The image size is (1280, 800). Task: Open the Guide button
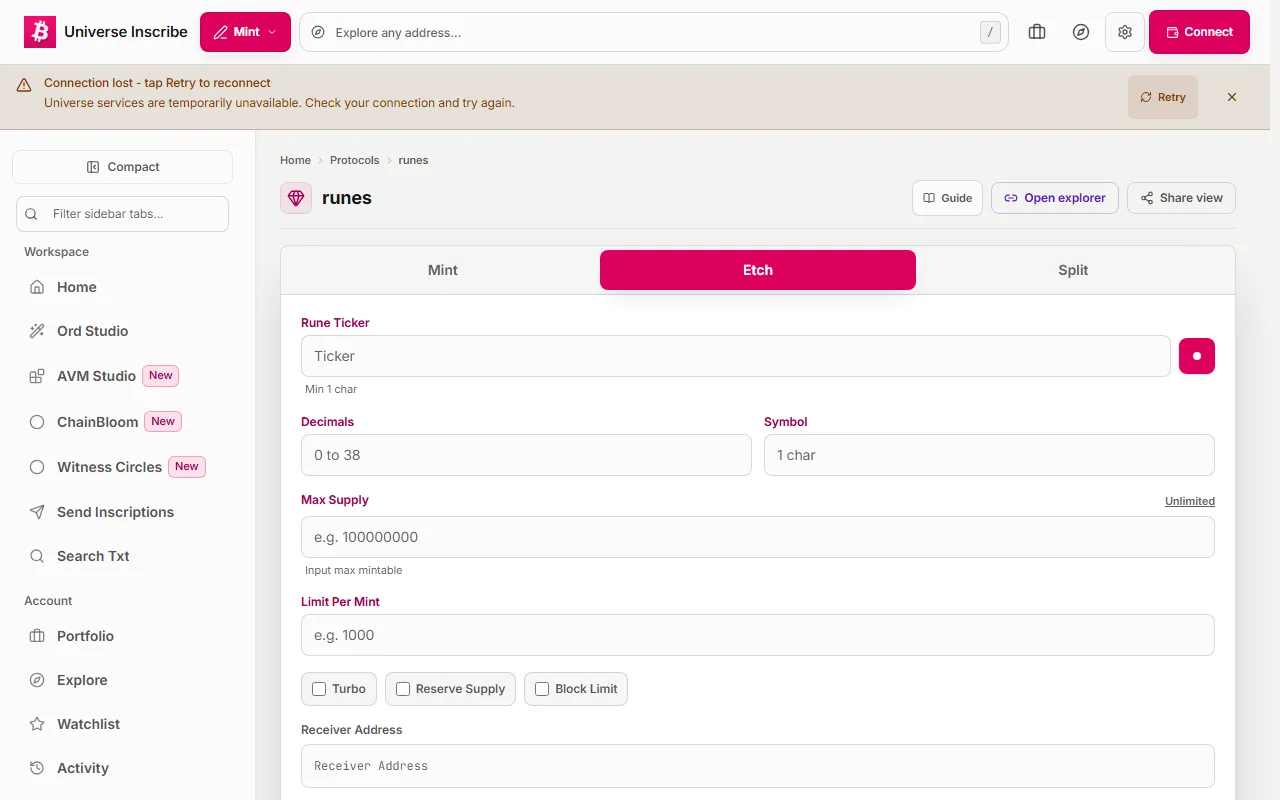pos(948,198)
